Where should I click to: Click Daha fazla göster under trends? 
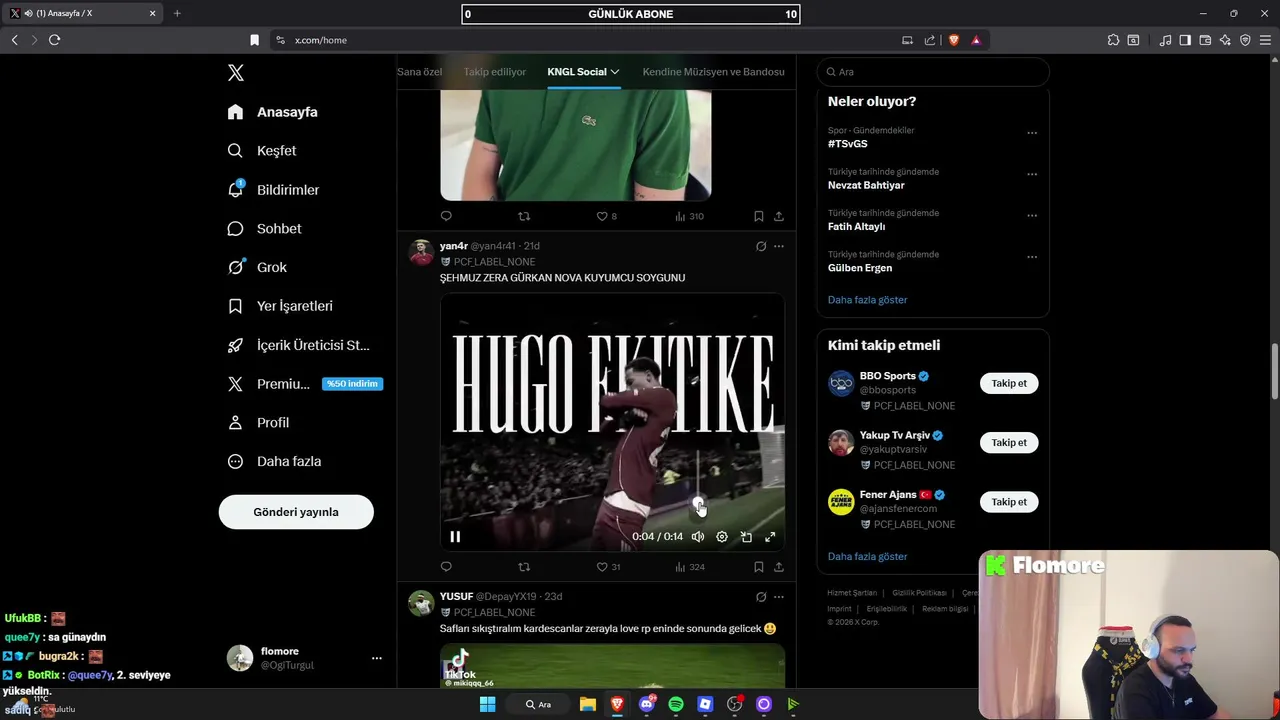pyautogui.click(x=867, y=300)
